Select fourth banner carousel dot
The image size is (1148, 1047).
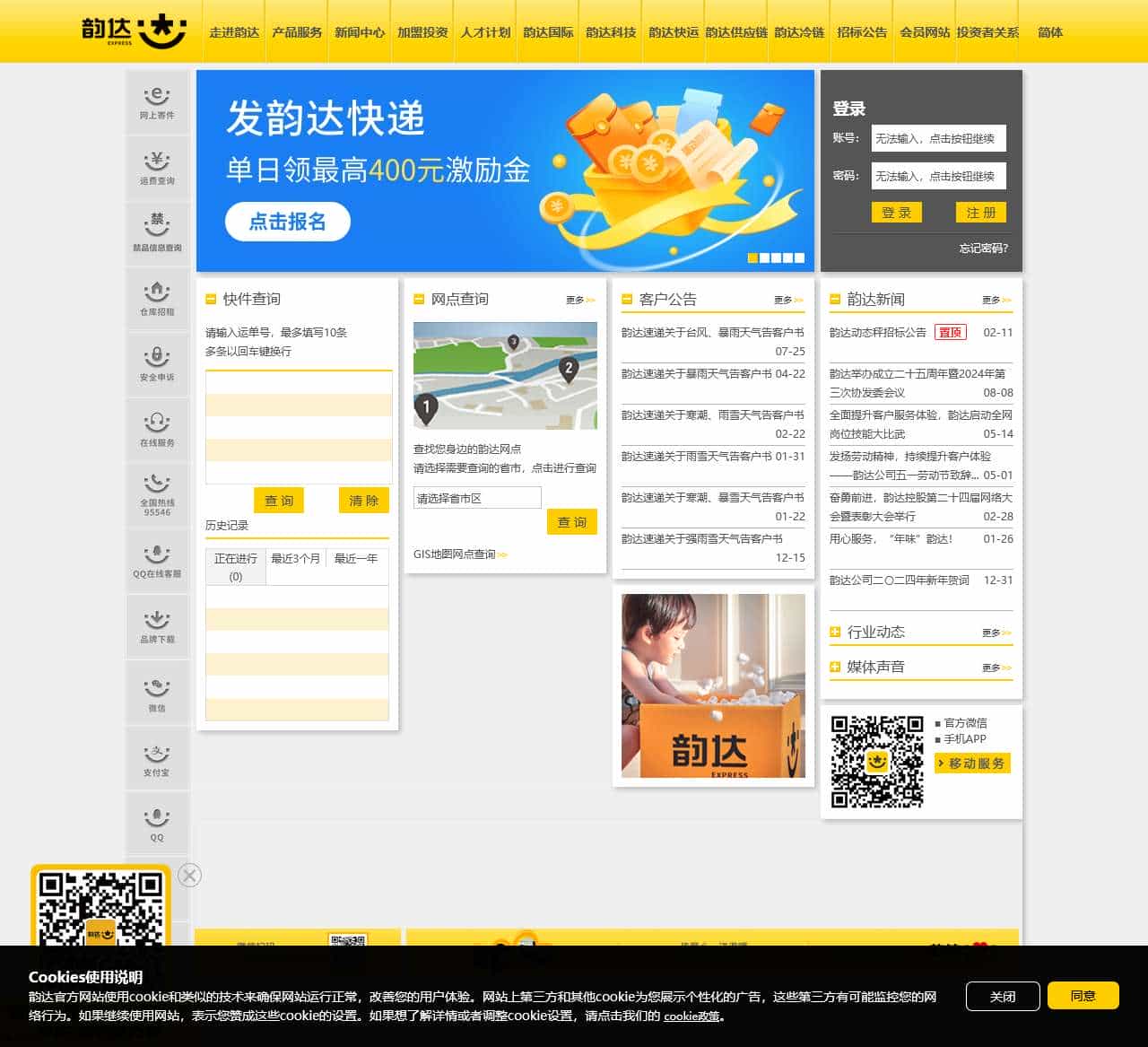[x=787, y=257]
